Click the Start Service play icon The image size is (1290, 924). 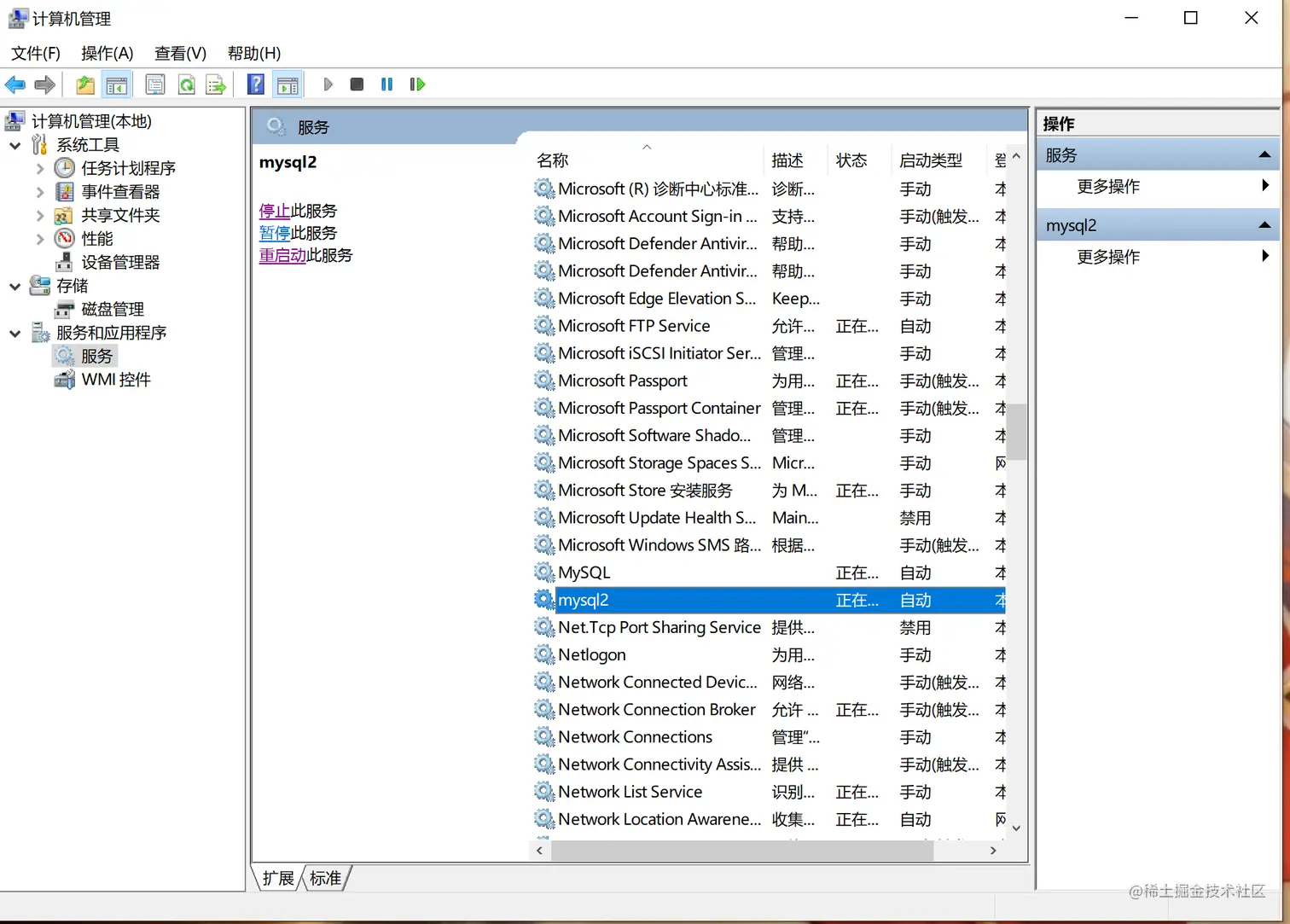point(328,84)
